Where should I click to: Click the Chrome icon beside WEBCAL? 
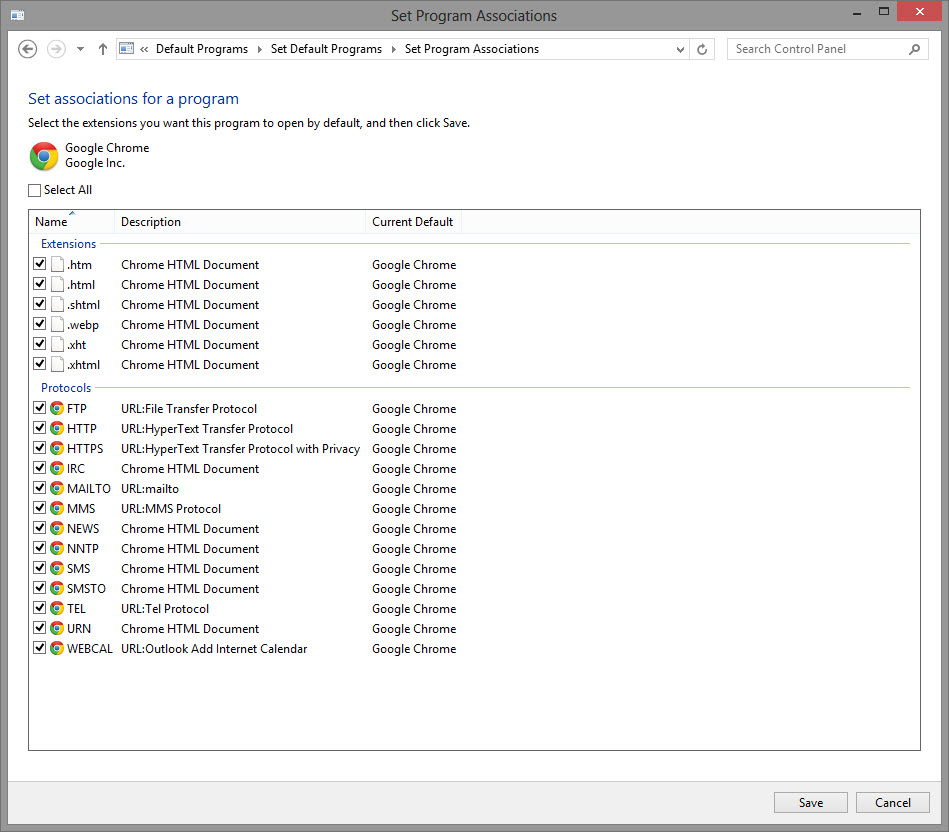point(57,648)
